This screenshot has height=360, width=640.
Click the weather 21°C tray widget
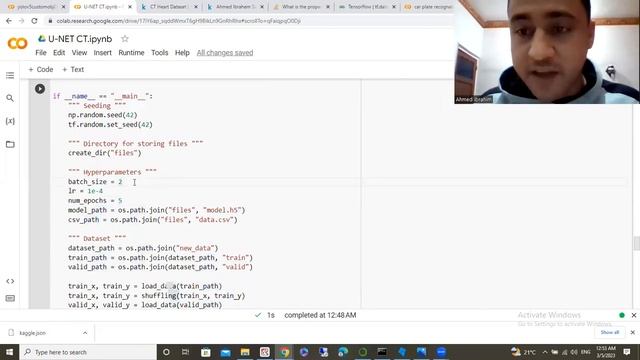[x=523, y=352]
